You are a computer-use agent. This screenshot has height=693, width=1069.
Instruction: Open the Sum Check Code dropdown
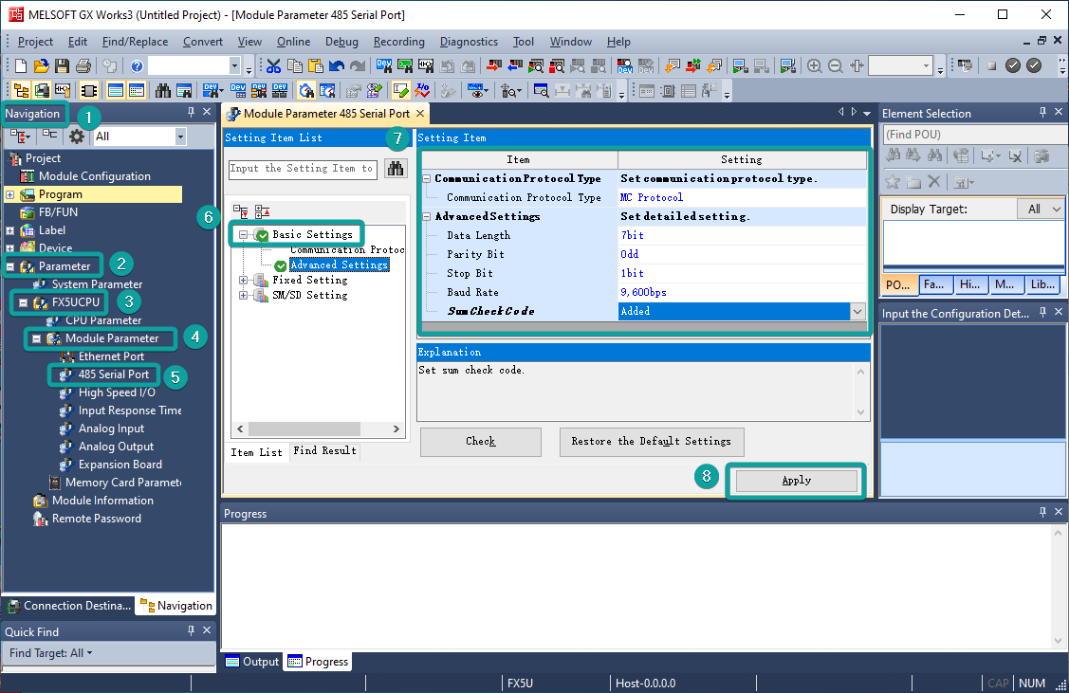pos(857,312)
